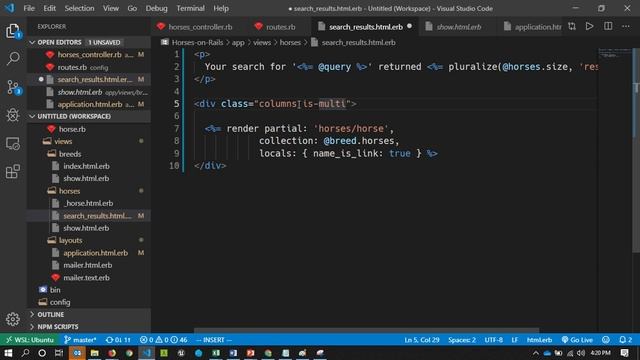Open the errors and warnings problems indicator
This screenshot has height=360, width=640.
tap(163, 340)
